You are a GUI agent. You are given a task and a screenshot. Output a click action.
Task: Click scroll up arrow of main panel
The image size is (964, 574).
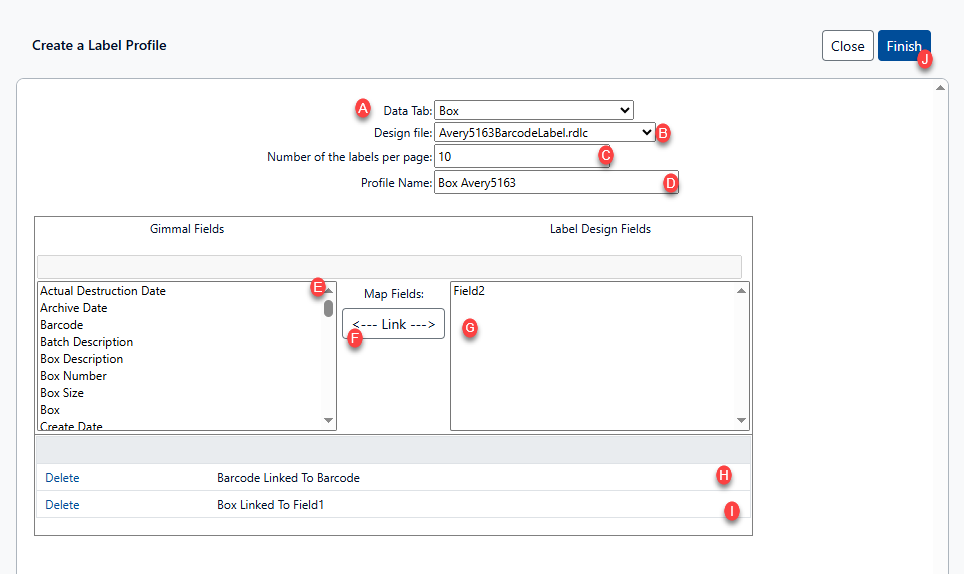tap(940, 88)
